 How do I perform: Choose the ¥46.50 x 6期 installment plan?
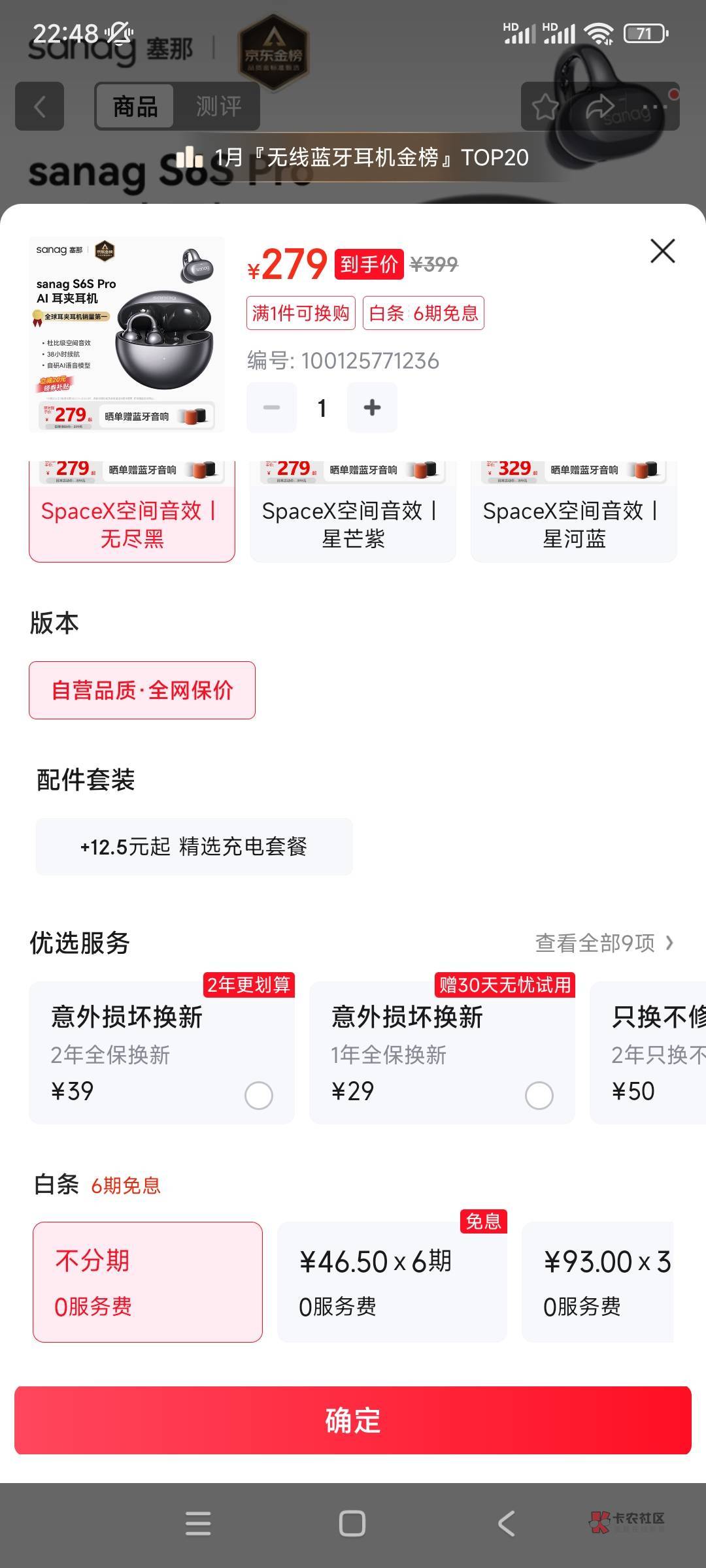tap(392, 1282)
